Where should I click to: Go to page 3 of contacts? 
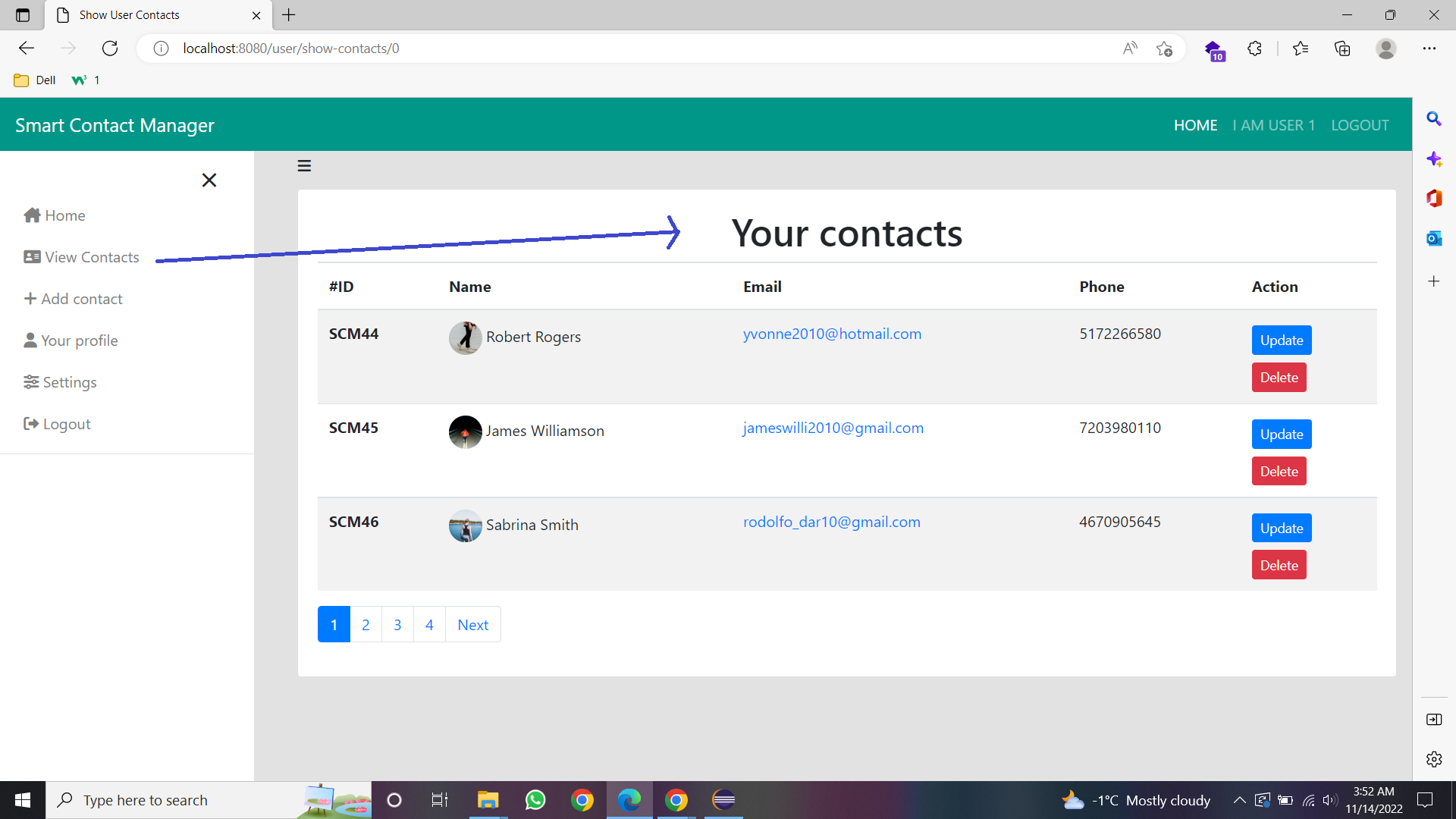[x=397, y=624]
